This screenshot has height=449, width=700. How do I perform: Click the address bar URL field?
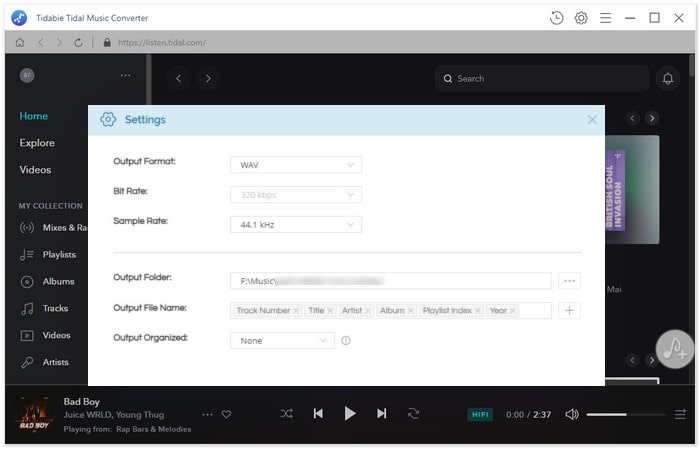[x=162, y=42]
